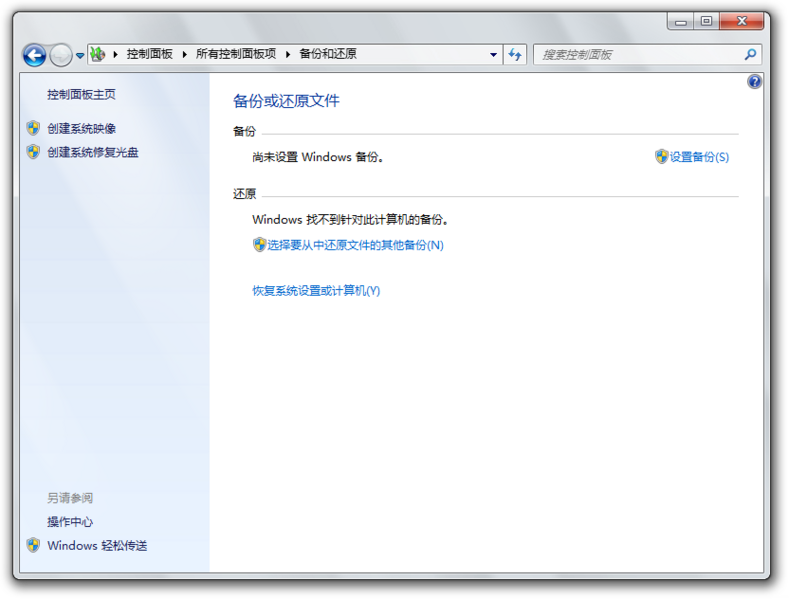Image resolution: width=789 pixels, height=599 pixels.
Task: Click shield icon beside Windows 轻松传送
Action: 33,545
